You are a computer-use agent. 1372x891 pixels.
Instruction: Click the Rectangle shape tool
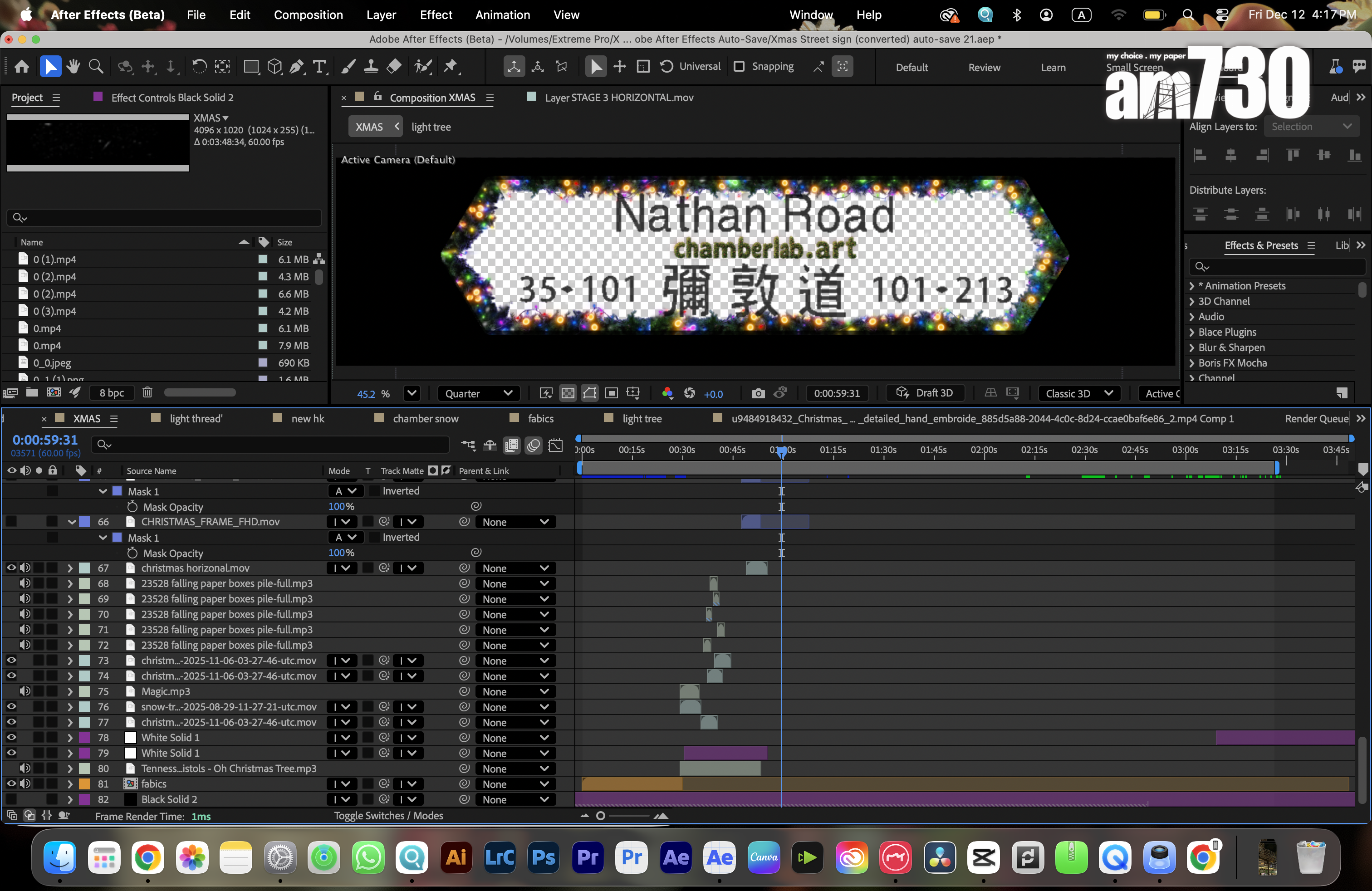251,66
